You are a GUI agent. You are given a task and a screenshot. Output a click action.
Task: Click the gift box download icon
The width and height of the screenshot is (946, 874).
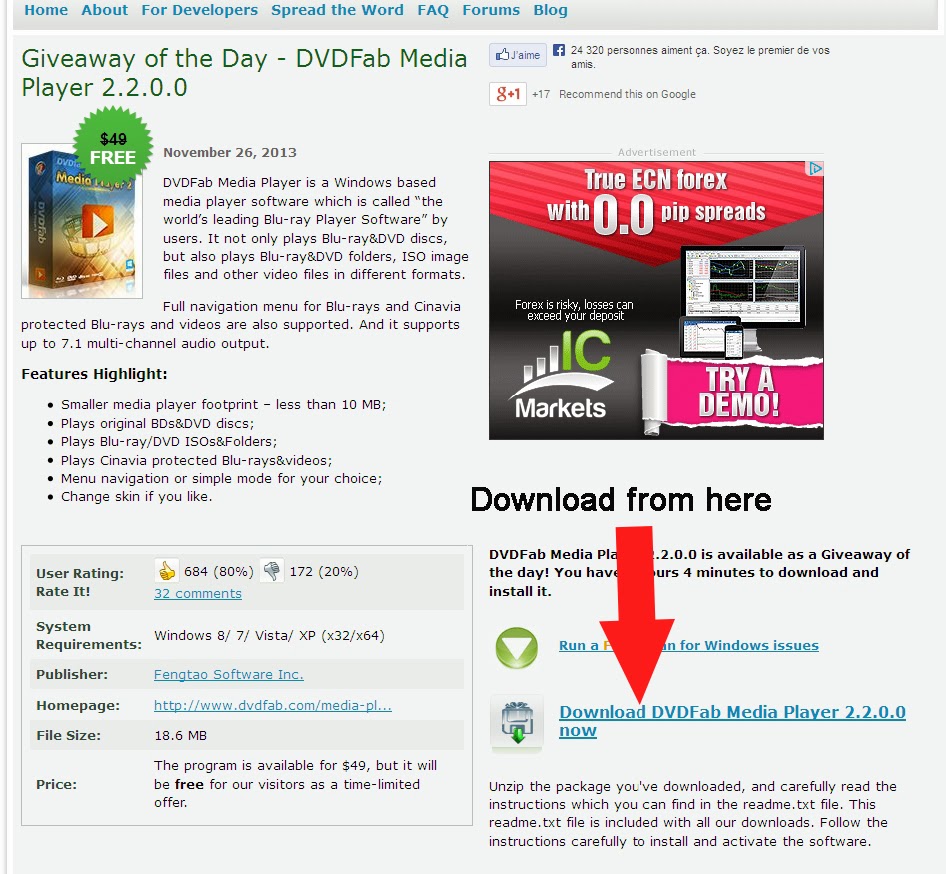pos(517,723)
